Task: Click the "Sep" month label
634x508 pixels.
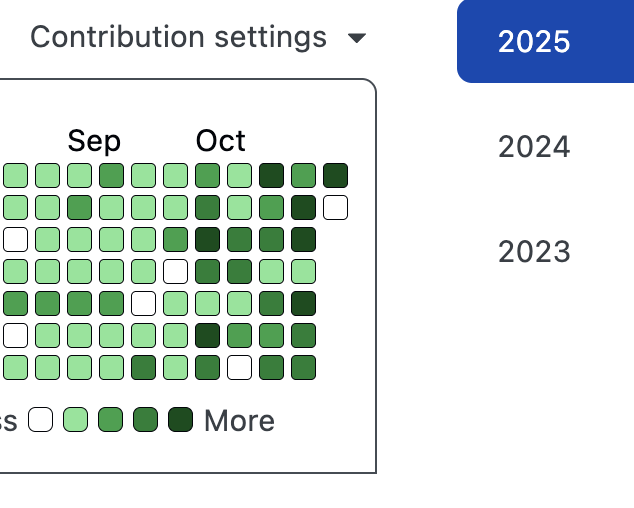Action: tap(94, 141)
